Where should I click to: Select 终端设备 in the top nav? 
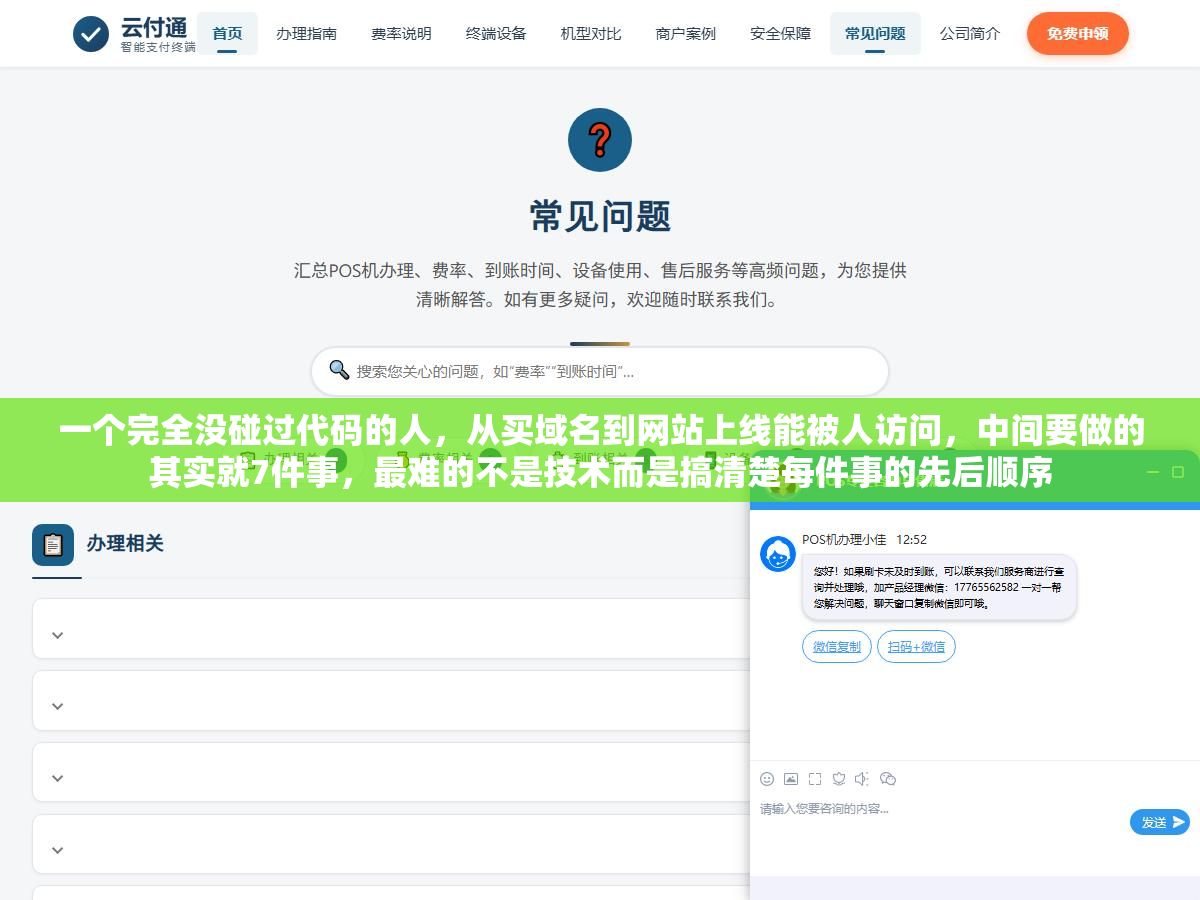[496, 34]
